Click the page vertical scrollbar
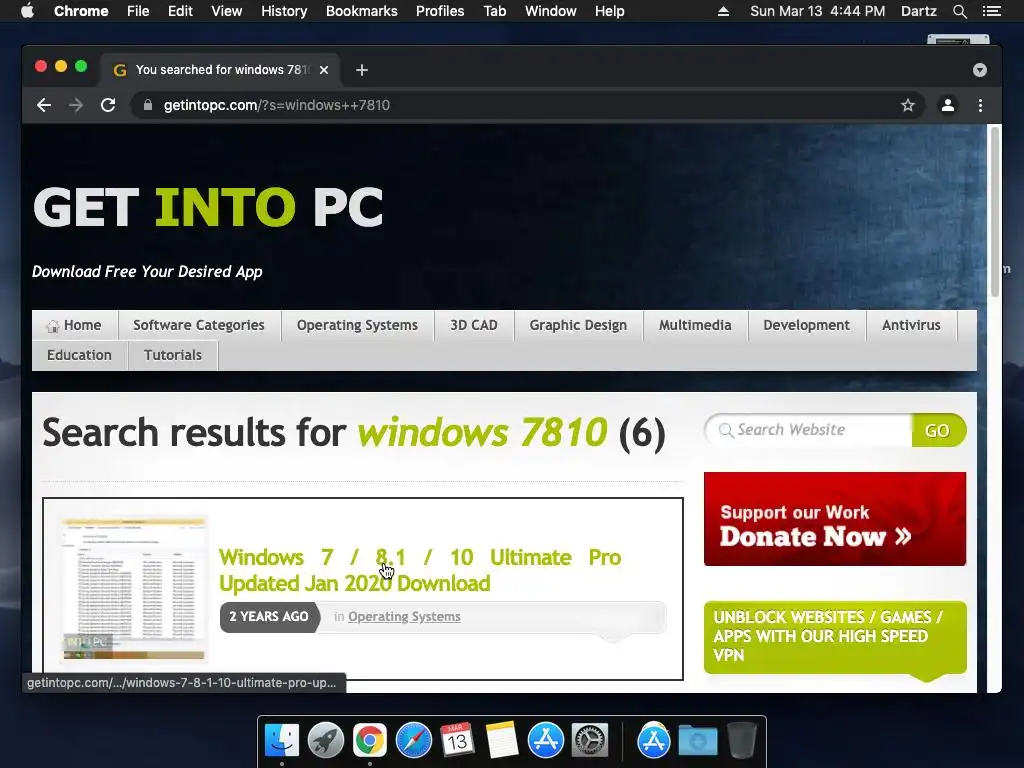The image size is (1024, 768). coord(995,213)
